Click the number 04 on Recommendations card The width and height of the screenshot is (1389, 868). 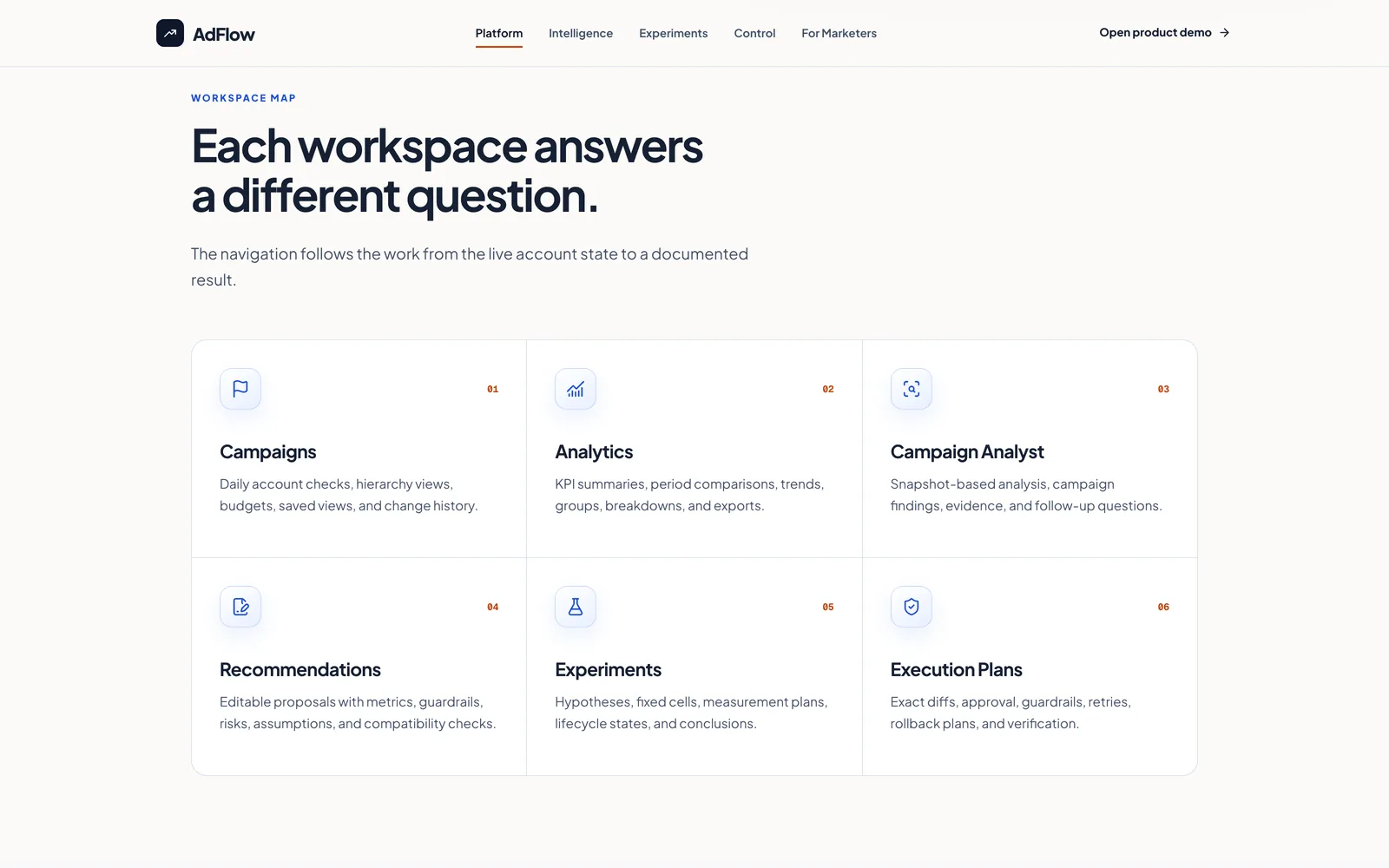[x=492, y=607]
